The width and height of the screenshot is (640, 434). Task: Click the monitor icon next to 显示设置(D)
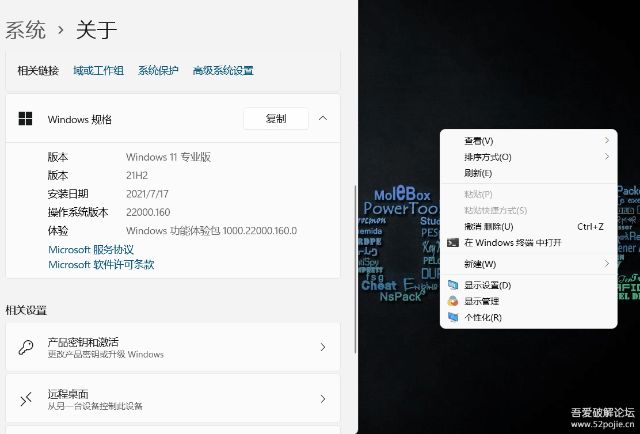pos(453,285)
